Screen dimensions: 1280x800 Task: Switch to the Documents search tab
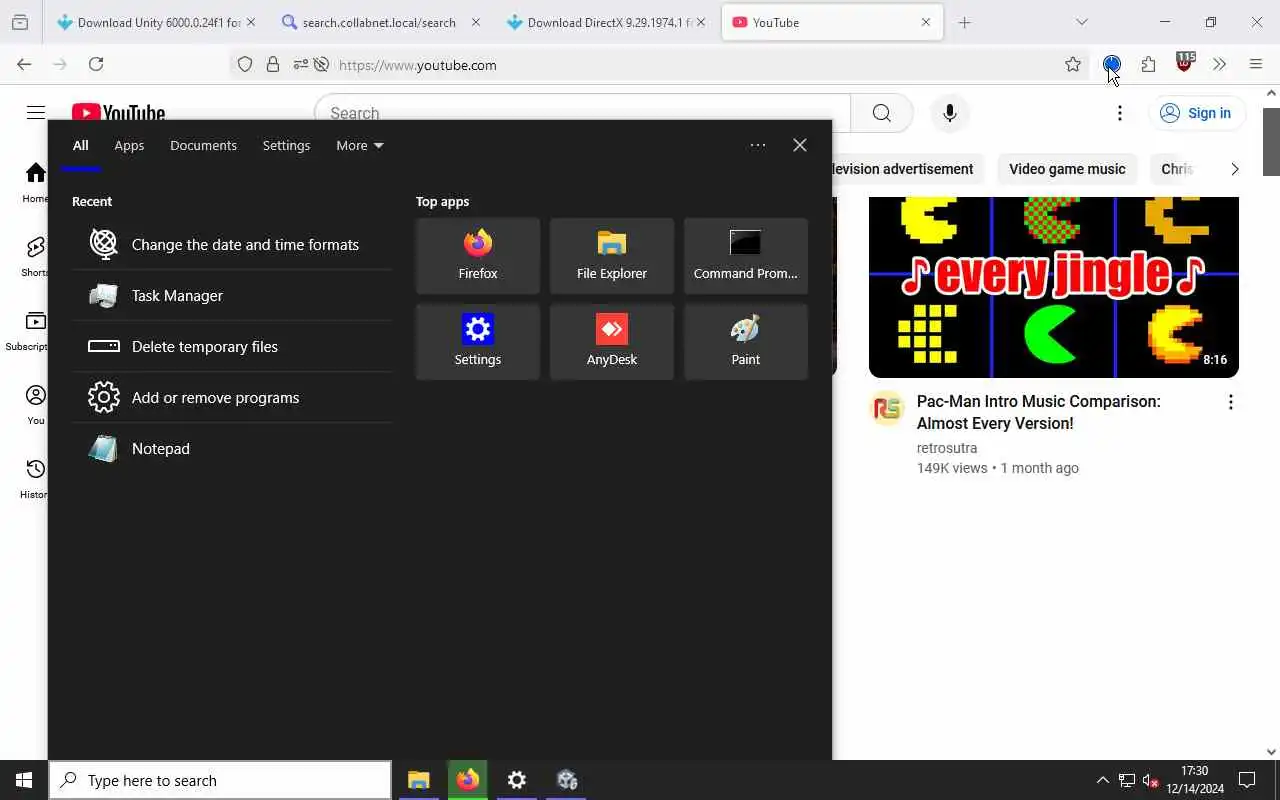203,145
